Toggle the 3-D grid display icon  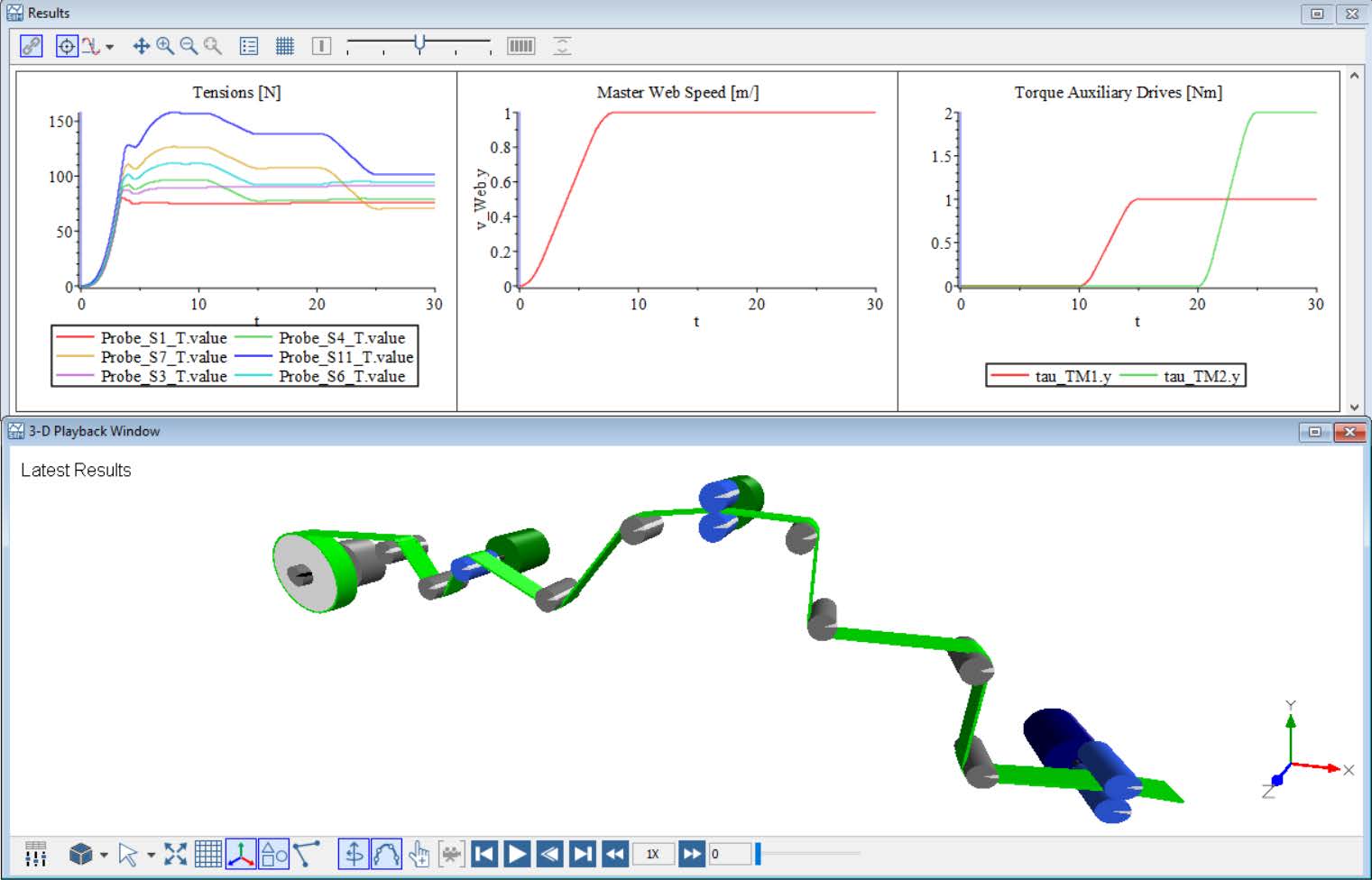208,854
